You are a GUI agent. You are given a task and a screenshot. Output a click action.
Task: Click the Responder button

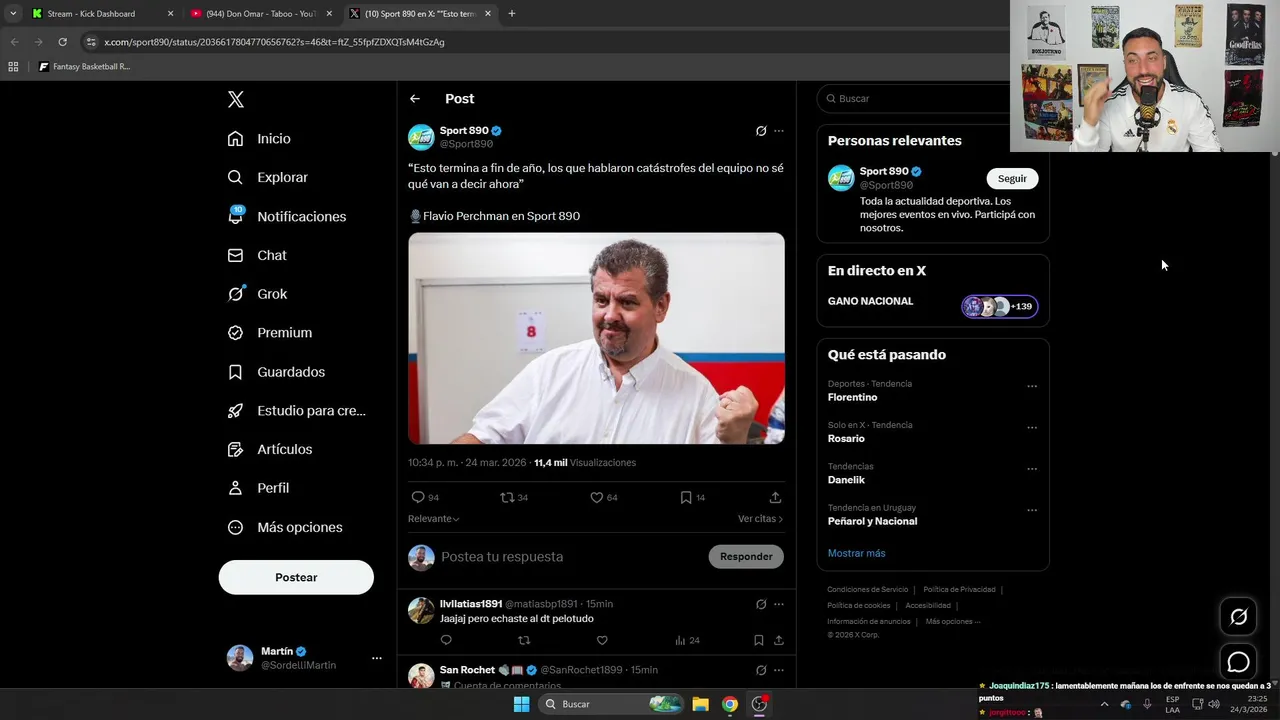click(x=746, y=557)
